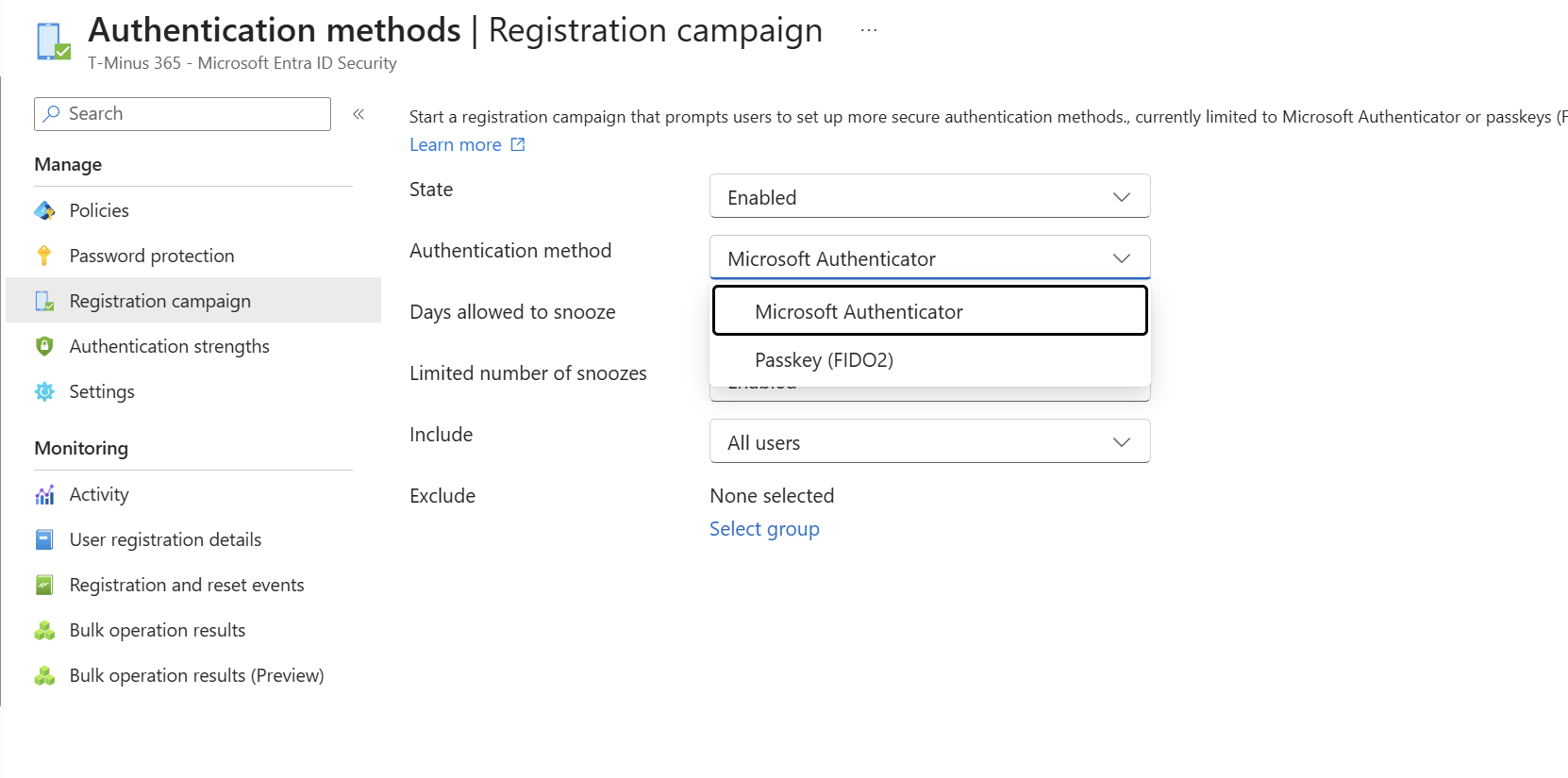Focus the sidebar Search field
The width and height of the screenshot is (1568, 778).
coord(182,114)
